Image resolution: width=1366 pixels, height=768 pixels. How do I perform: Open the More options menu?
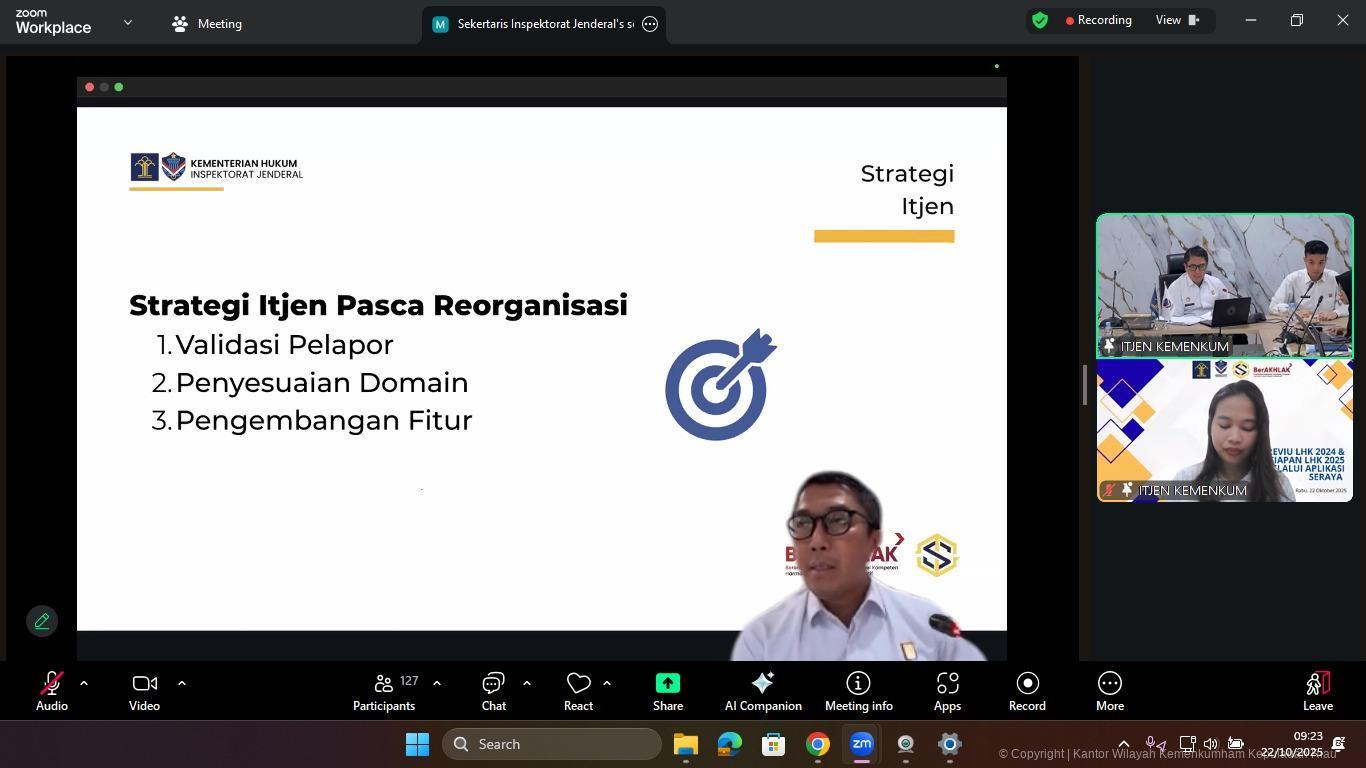1109,691
